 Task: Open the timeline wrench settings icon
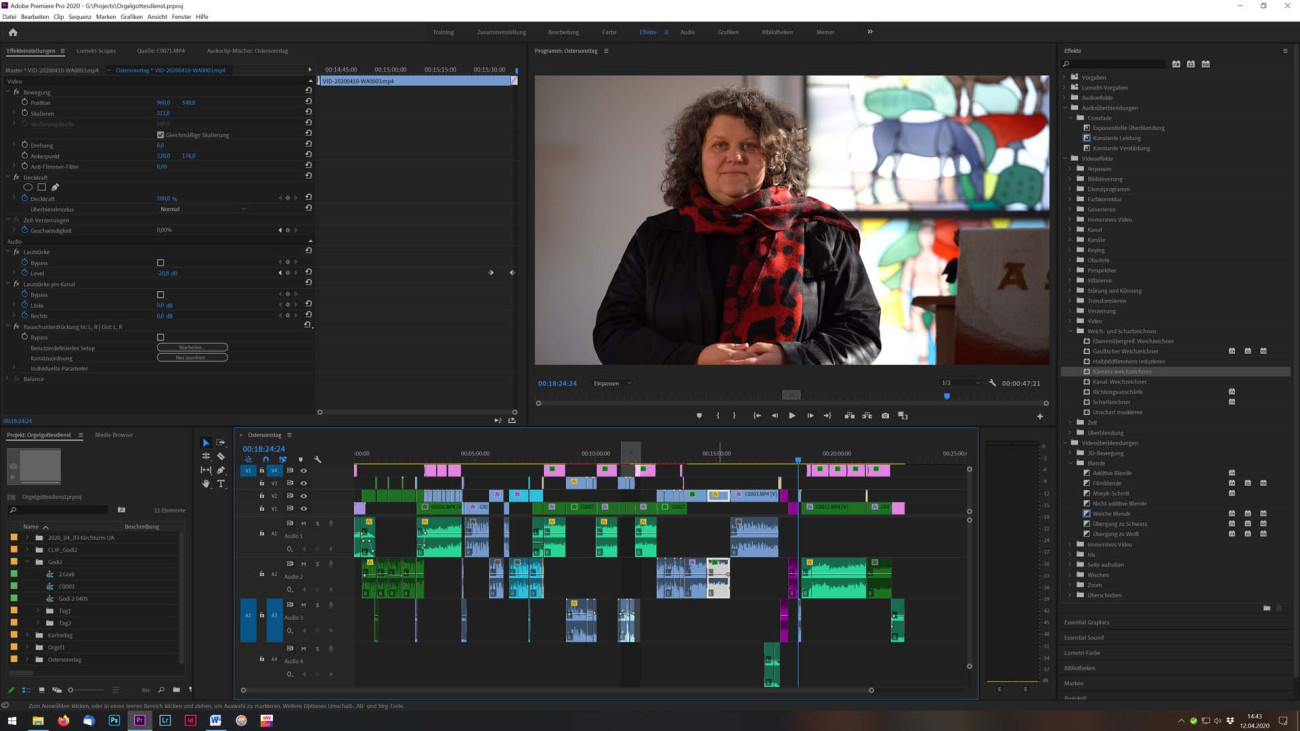pos(318,459)
